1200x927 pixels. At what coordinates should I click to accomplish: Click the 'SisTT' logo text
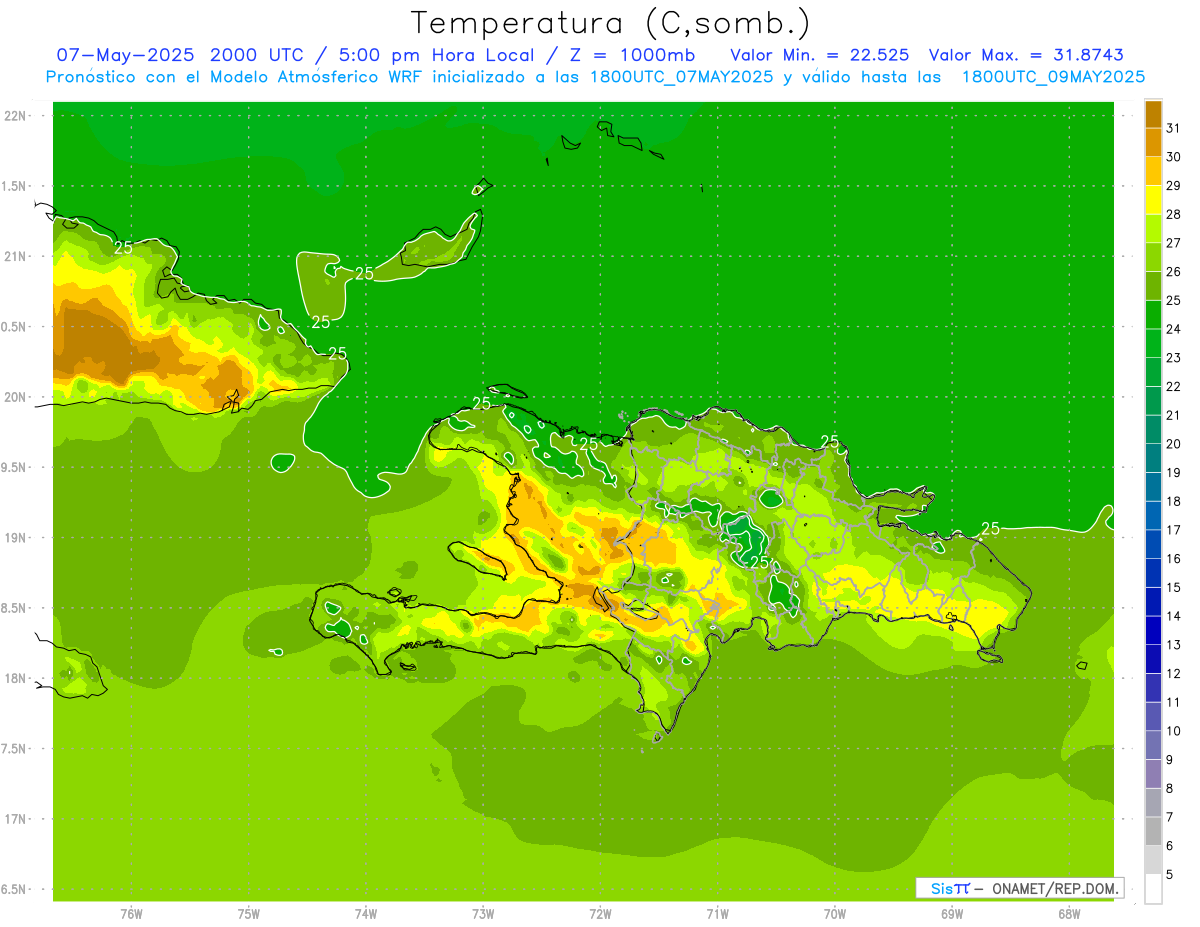click(950, 888)
